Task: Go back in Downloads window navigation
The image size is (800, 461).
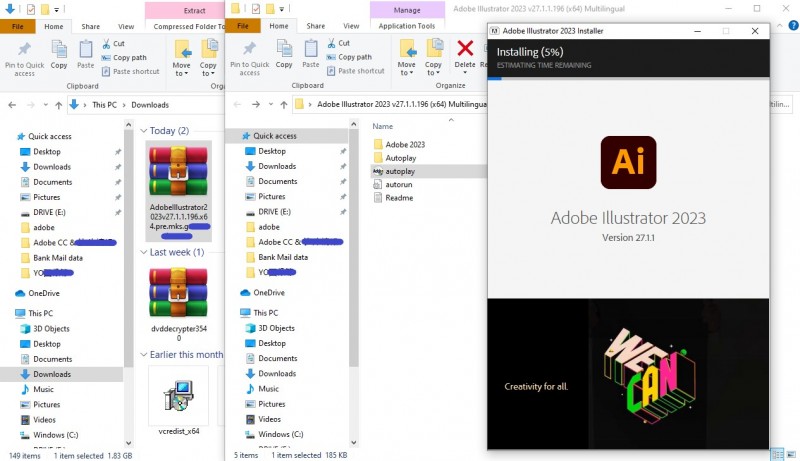Action: pos(12,105)
